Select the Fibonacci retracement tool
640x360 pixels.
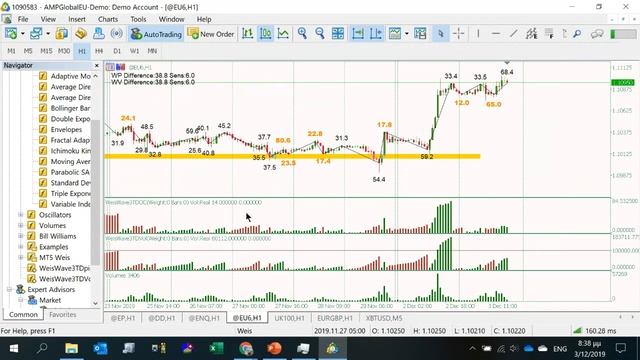click(549, 34)
